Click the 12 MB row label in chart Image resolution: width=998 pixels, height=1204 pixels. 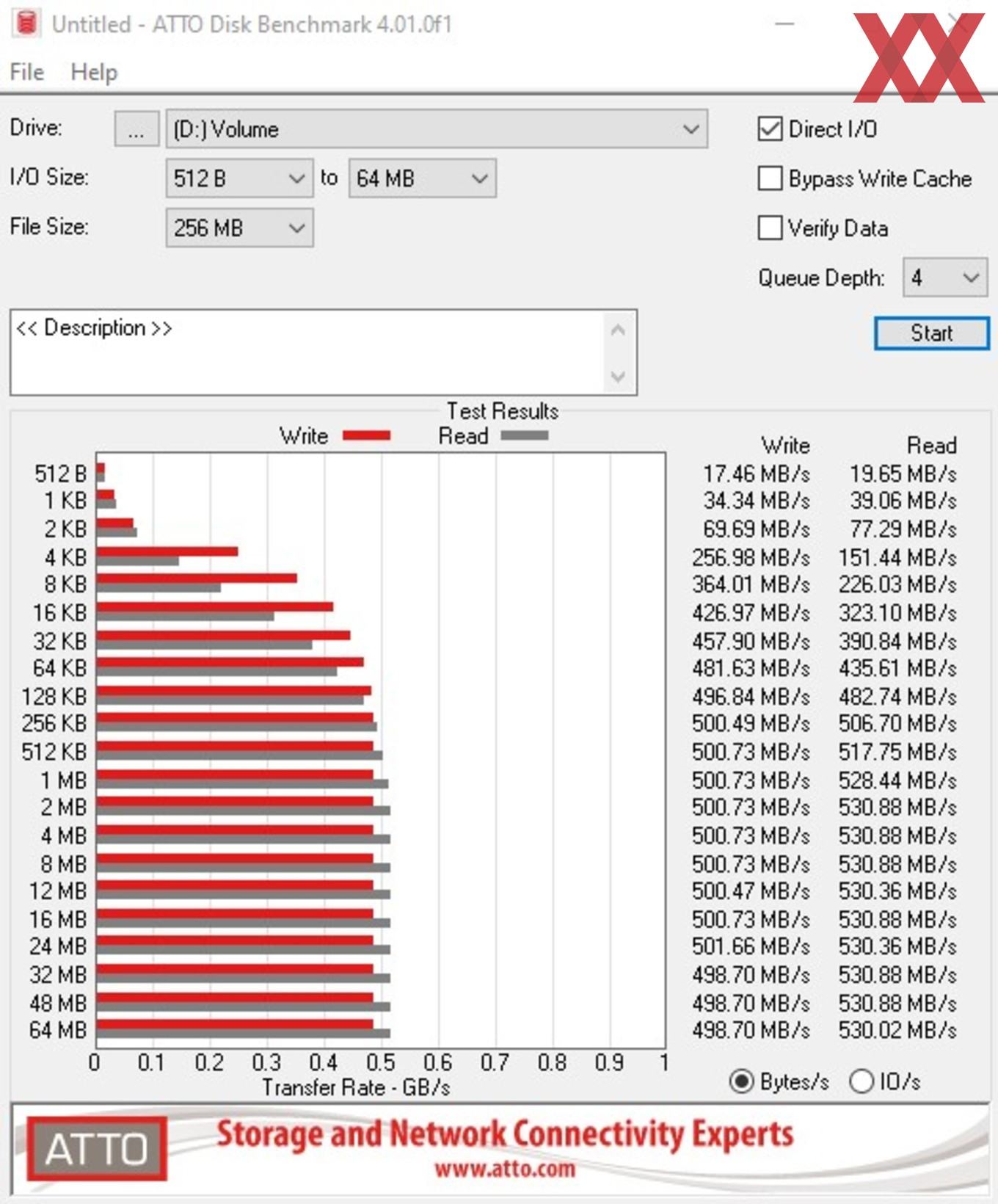coord(58,891)
